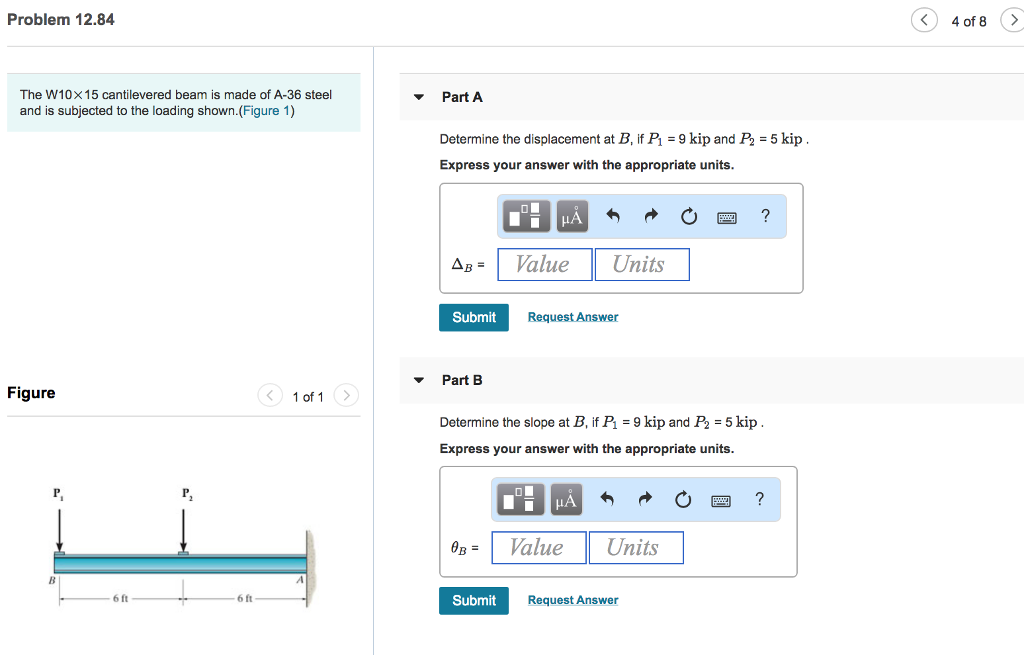Viewport: 1024px width, 655px height.
Task: Redo entry in Part A toolbar
Action: point(650,216)
